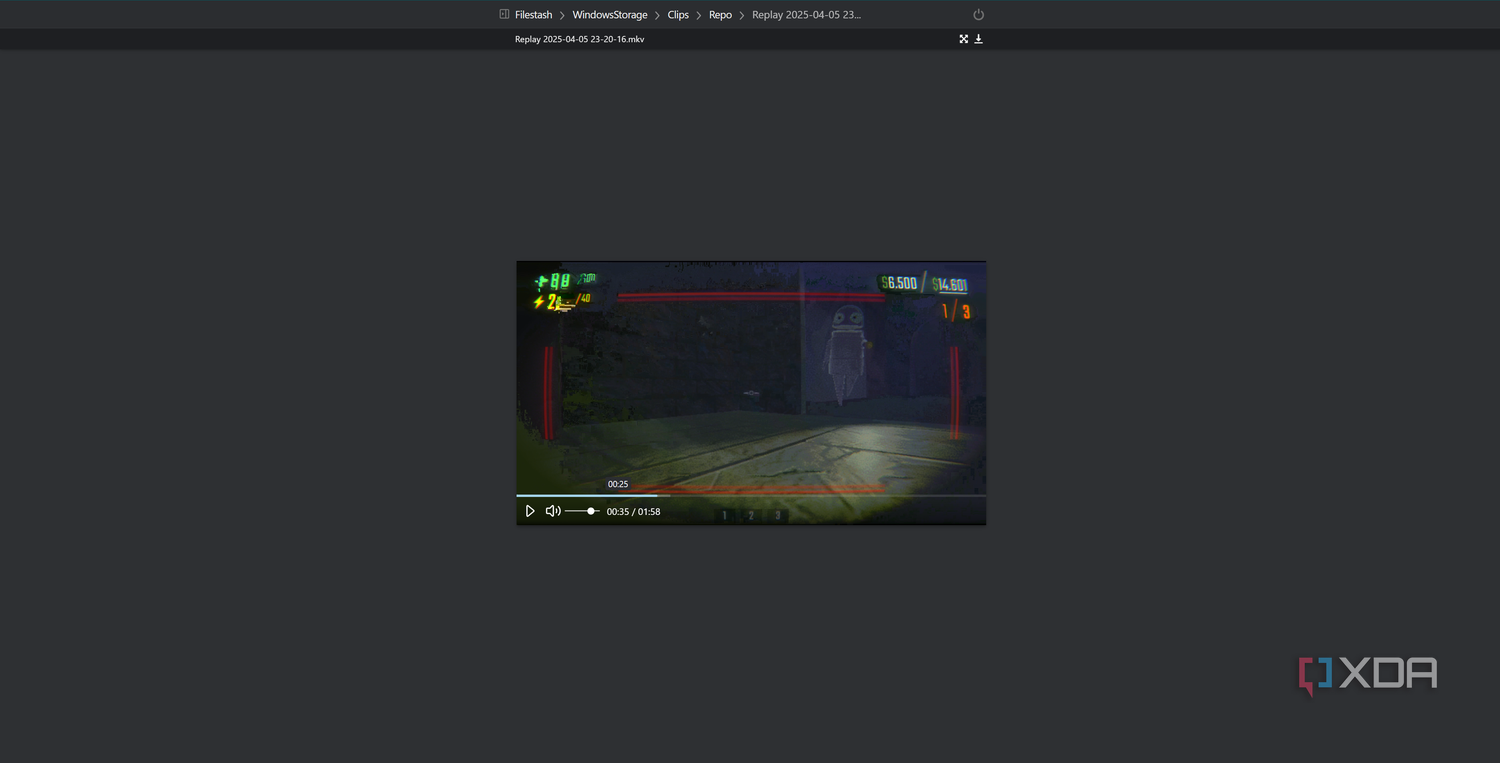Click the Replay 2025-04-05 23-20-16.mkv filename

(x=579, y=39)
